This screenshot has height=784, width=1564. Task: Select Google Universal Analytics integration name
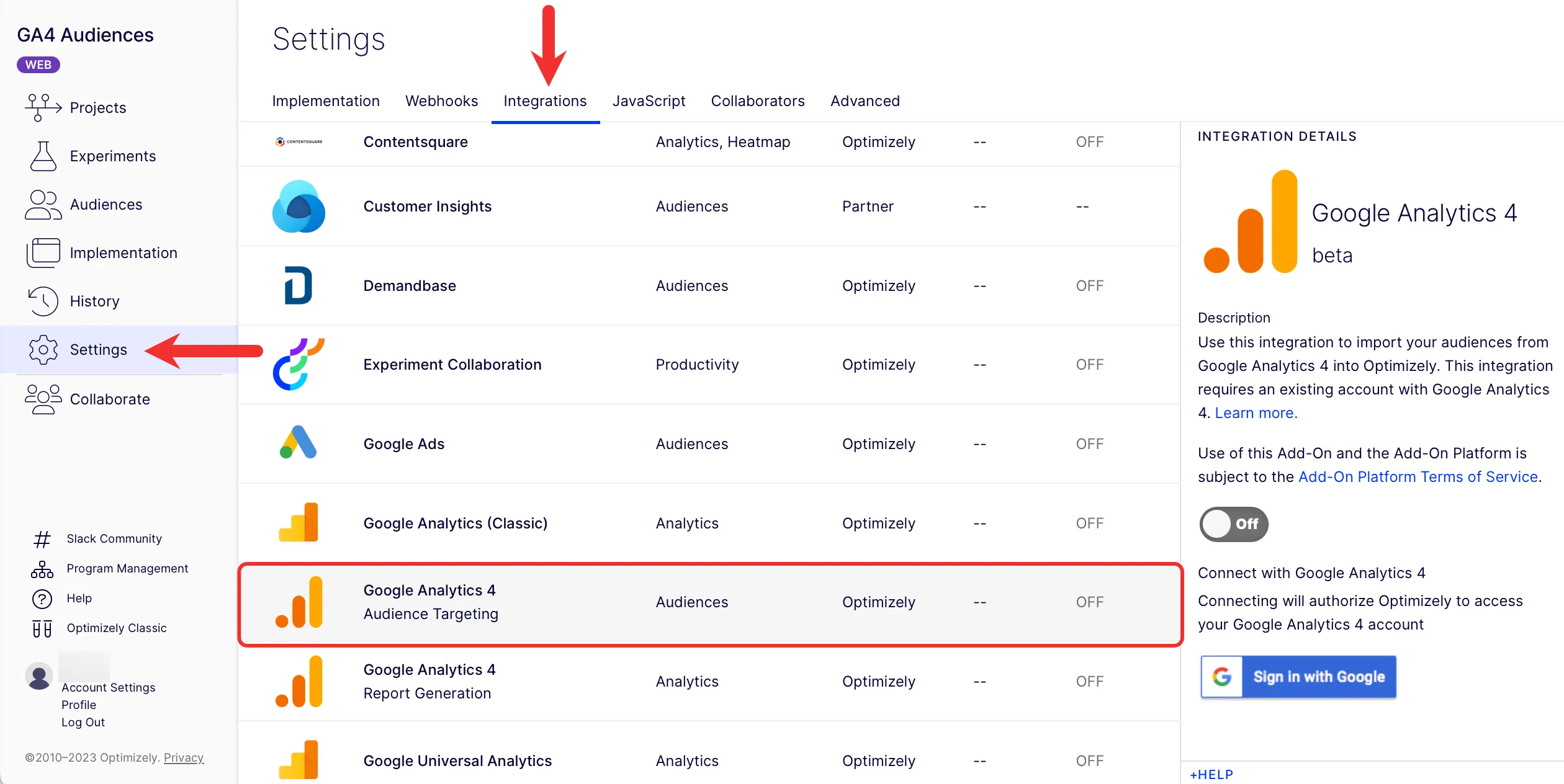[457, 761]
